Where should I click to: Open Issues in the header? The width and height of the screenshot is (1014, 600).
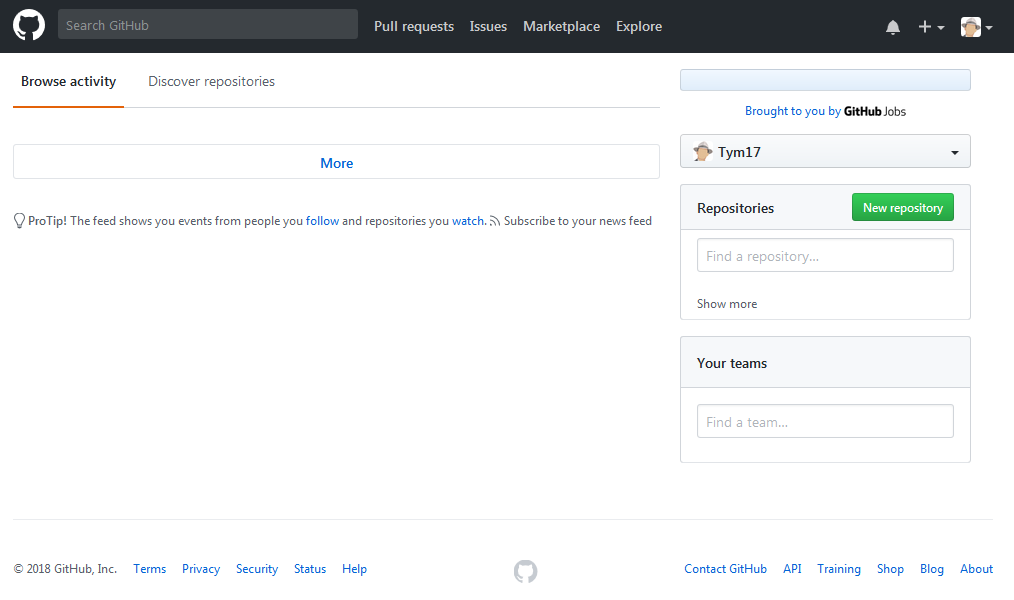coord(488,27)
